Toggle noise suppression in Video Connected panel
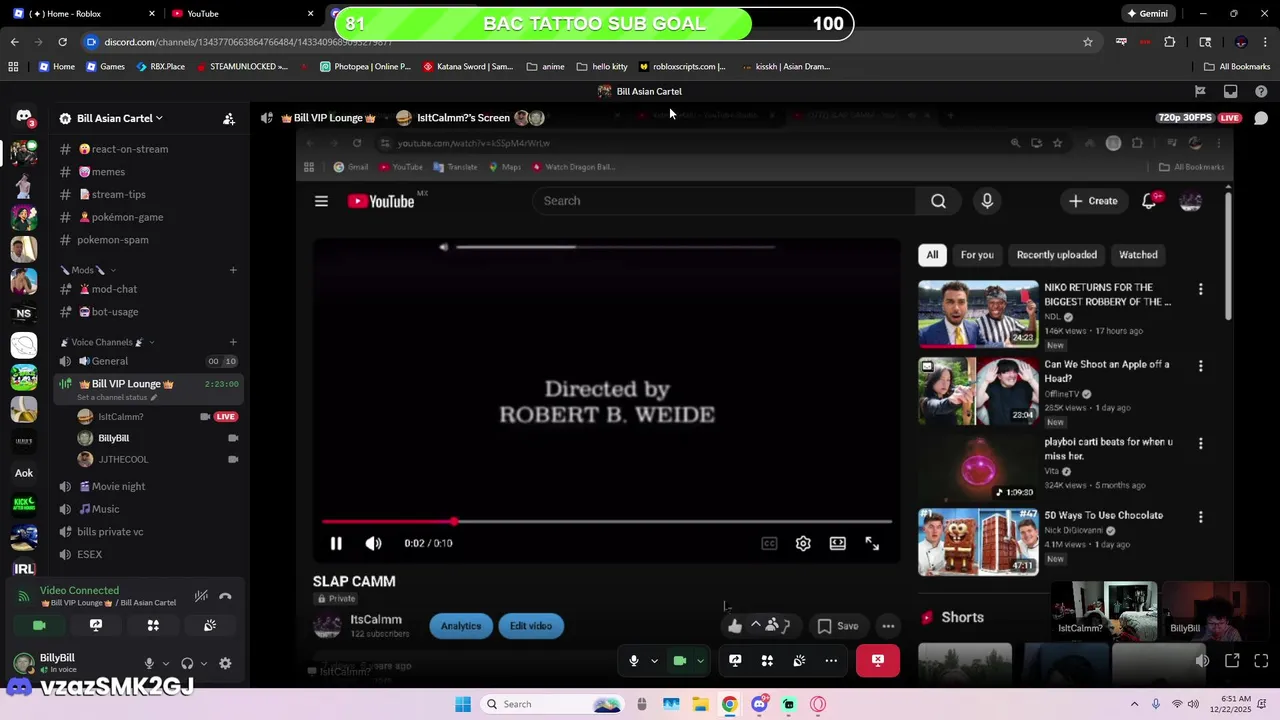The height and width of the screenshot is (720, 1280). tap(201, 596)
